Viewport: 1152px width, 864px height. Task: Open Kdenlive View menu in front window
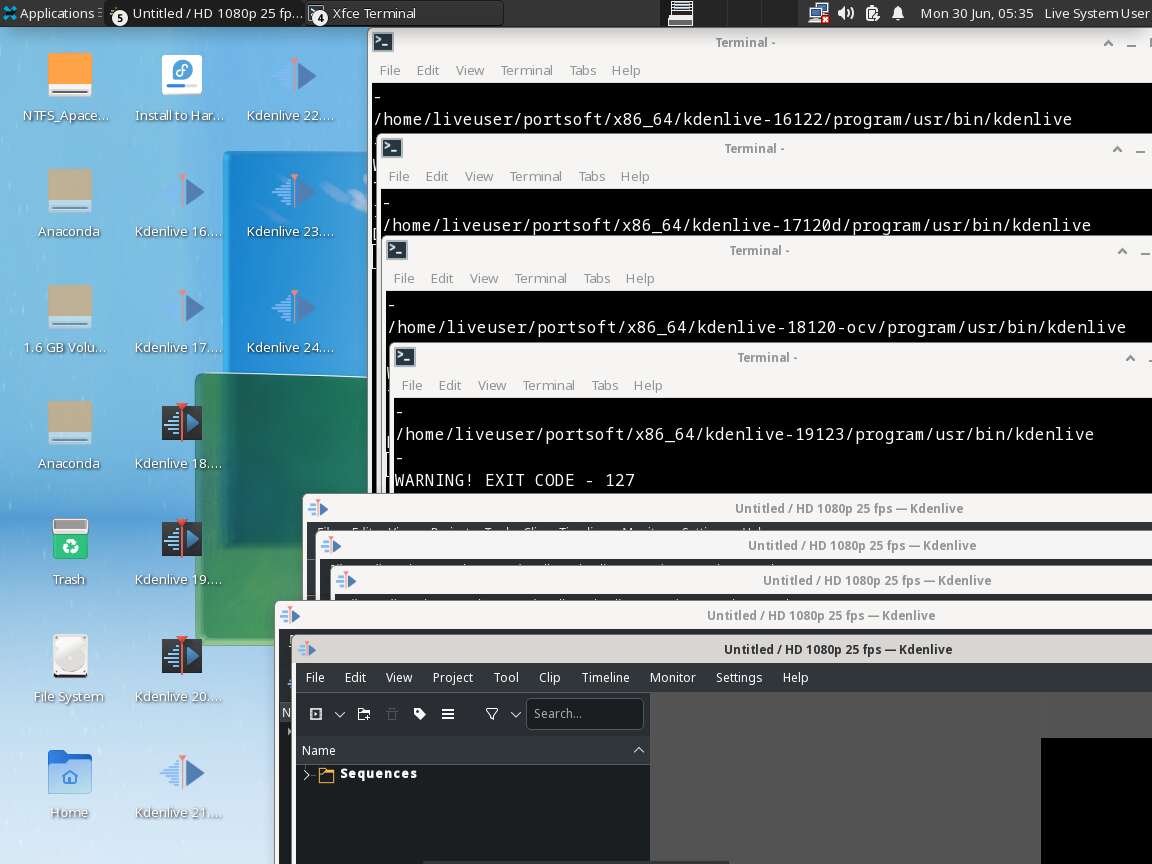(x=399, y=677)
